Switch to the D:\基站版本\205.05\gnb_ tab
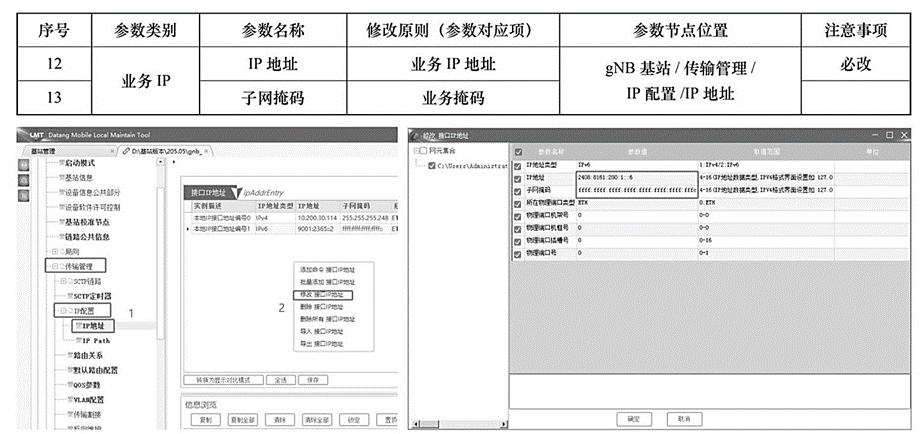 coord(166,152)
